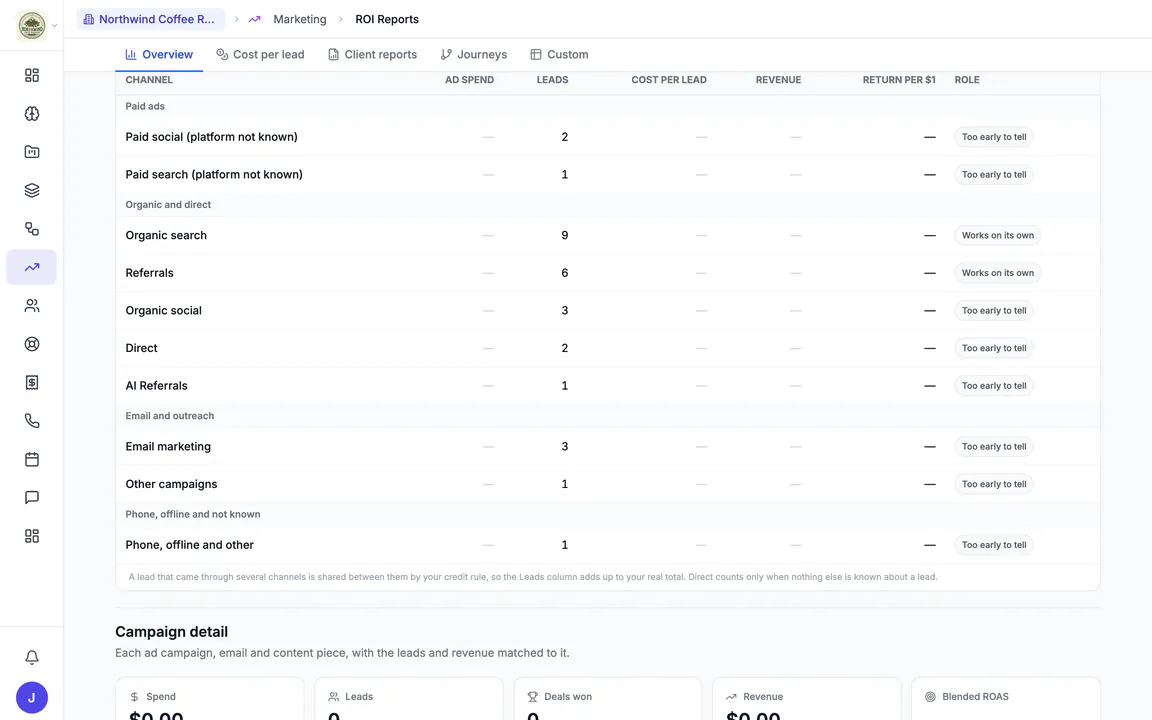
Task: Open the calendar icon in sidebar
Action: click(x=32, y=459)
